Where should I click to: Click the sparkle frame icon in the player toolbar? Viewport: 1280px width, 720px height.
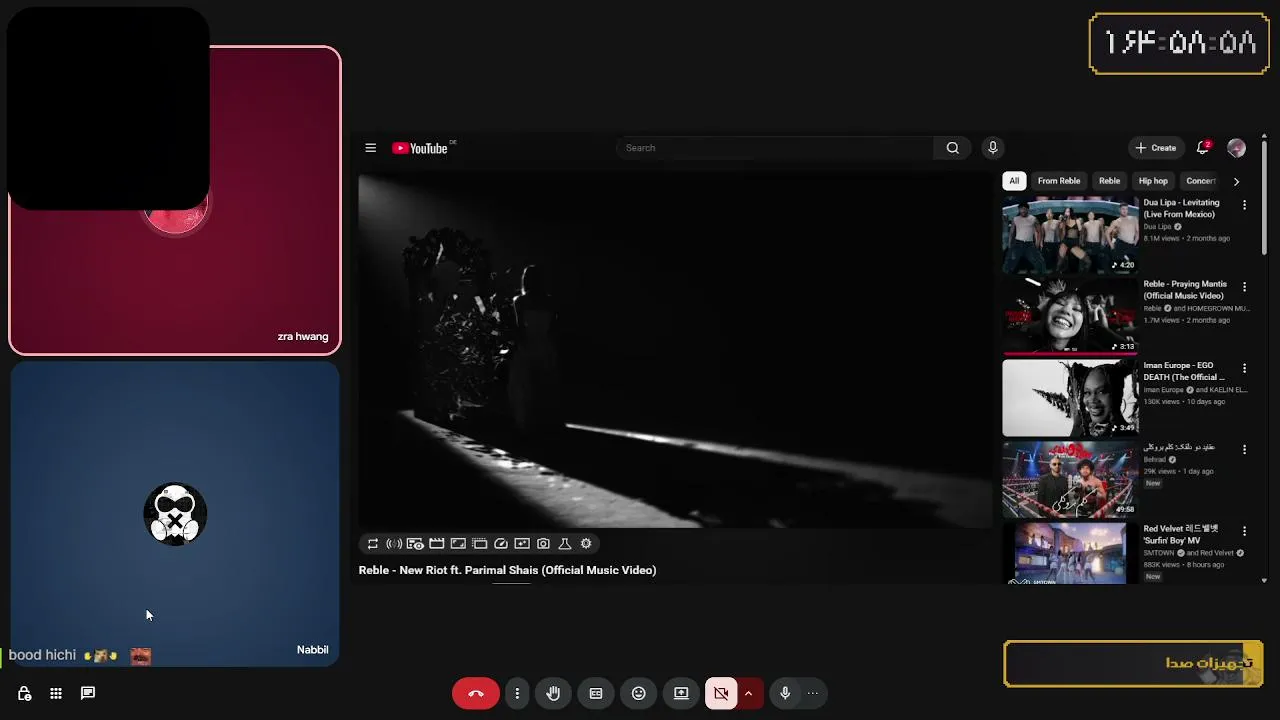point(522,544)
